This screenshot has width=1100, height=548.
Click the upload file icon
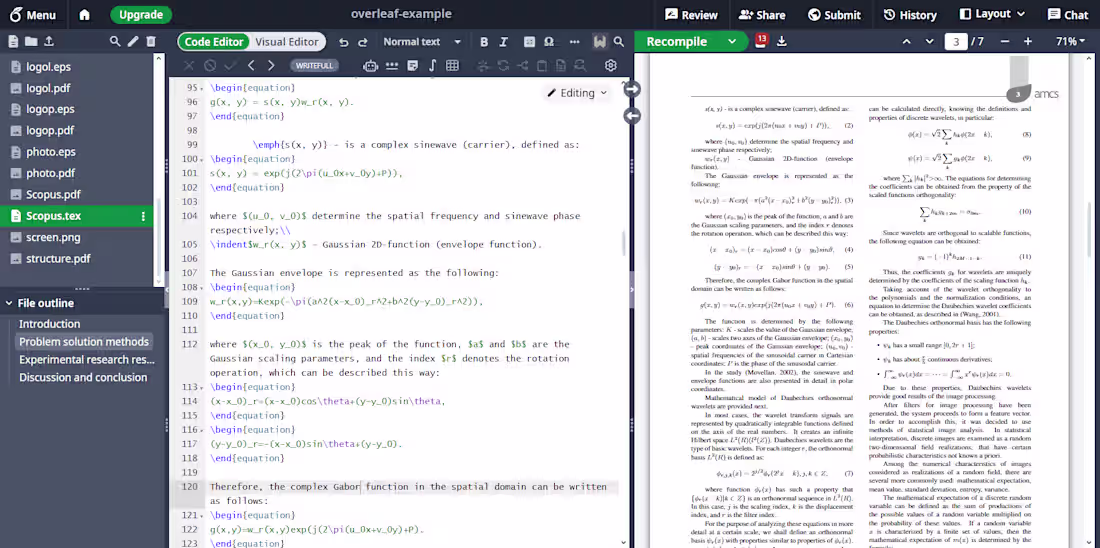[49, 41]
